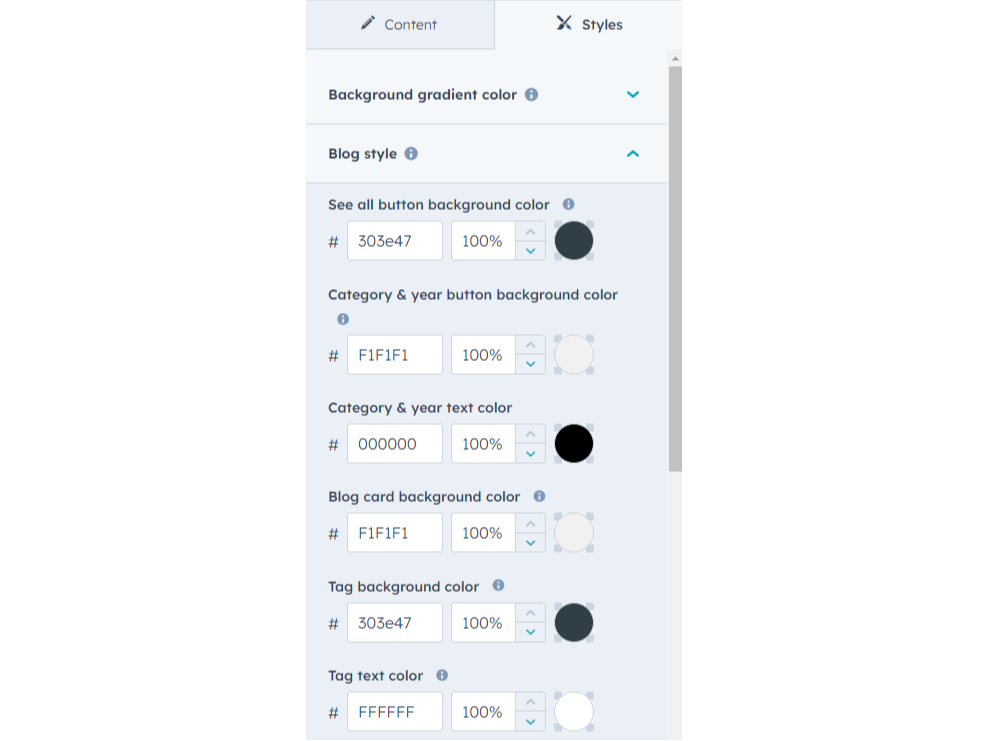
Task: Click the See all button color swatch
Action: pyautogui.click(x=573, y=240)
